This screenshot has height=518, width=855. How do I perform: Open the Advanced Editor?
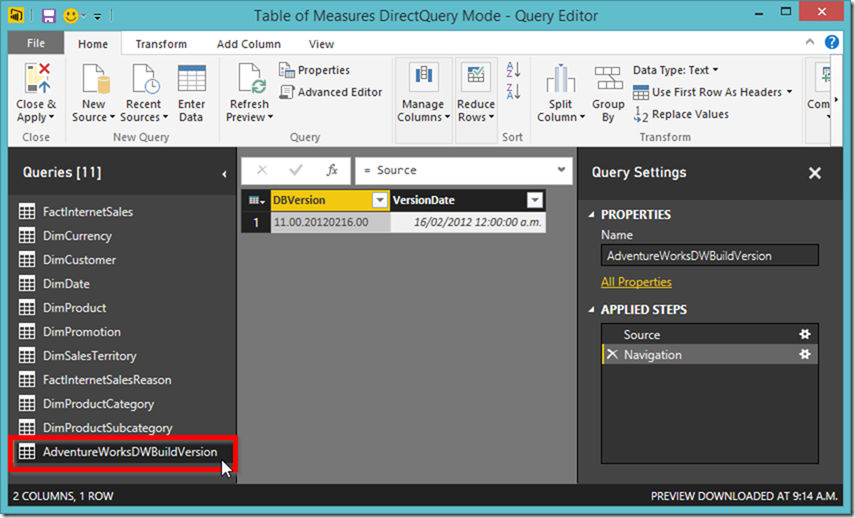pyautogui.click(x=330, y=92)
